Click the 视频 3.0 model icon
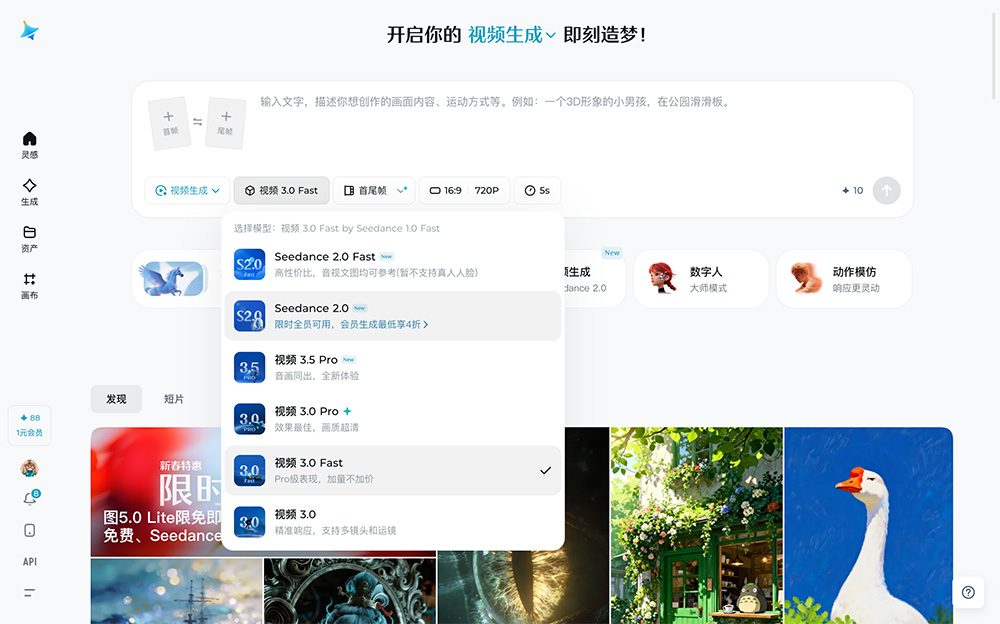Viewport: 1000px width, 624px height. [249, 522]
